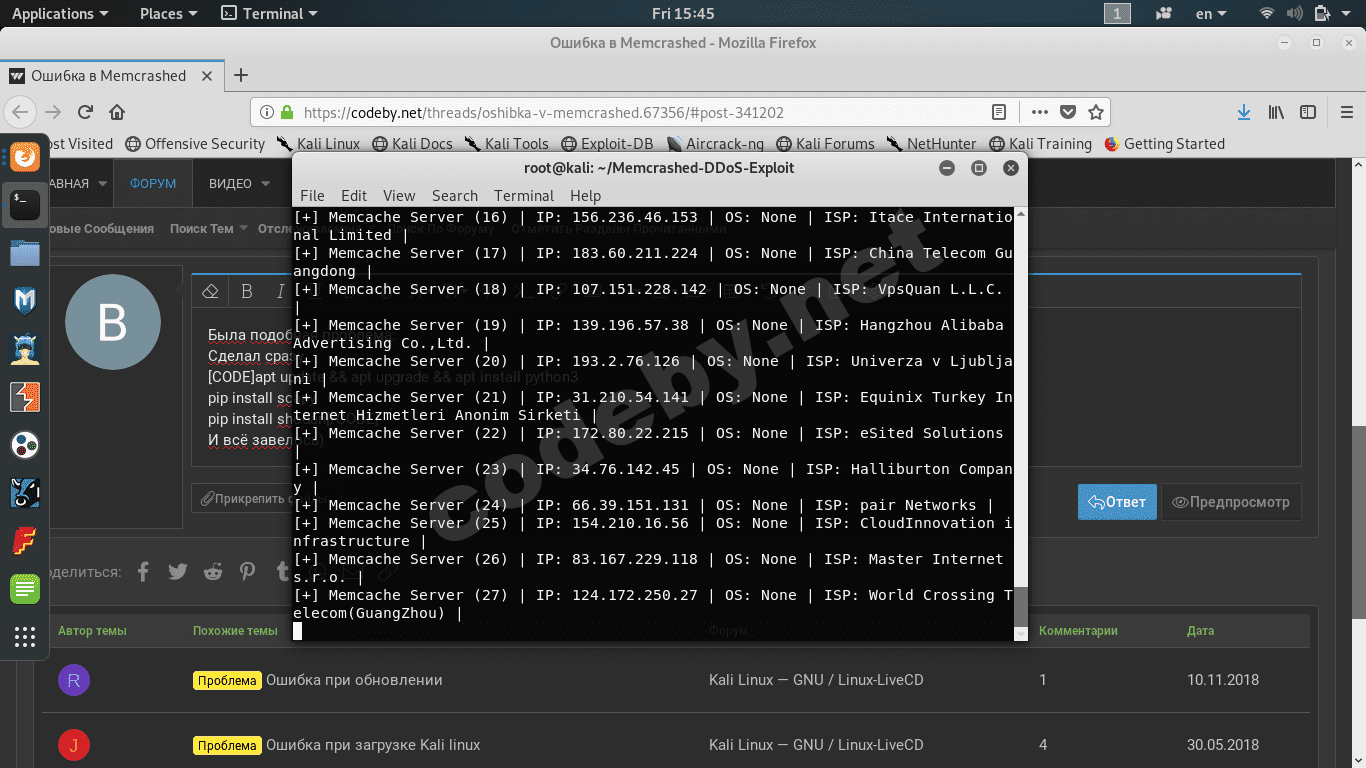This screenshot has height=768, width=1366.
Task: Click the blue Ответ button
Action: point(1117,502)
